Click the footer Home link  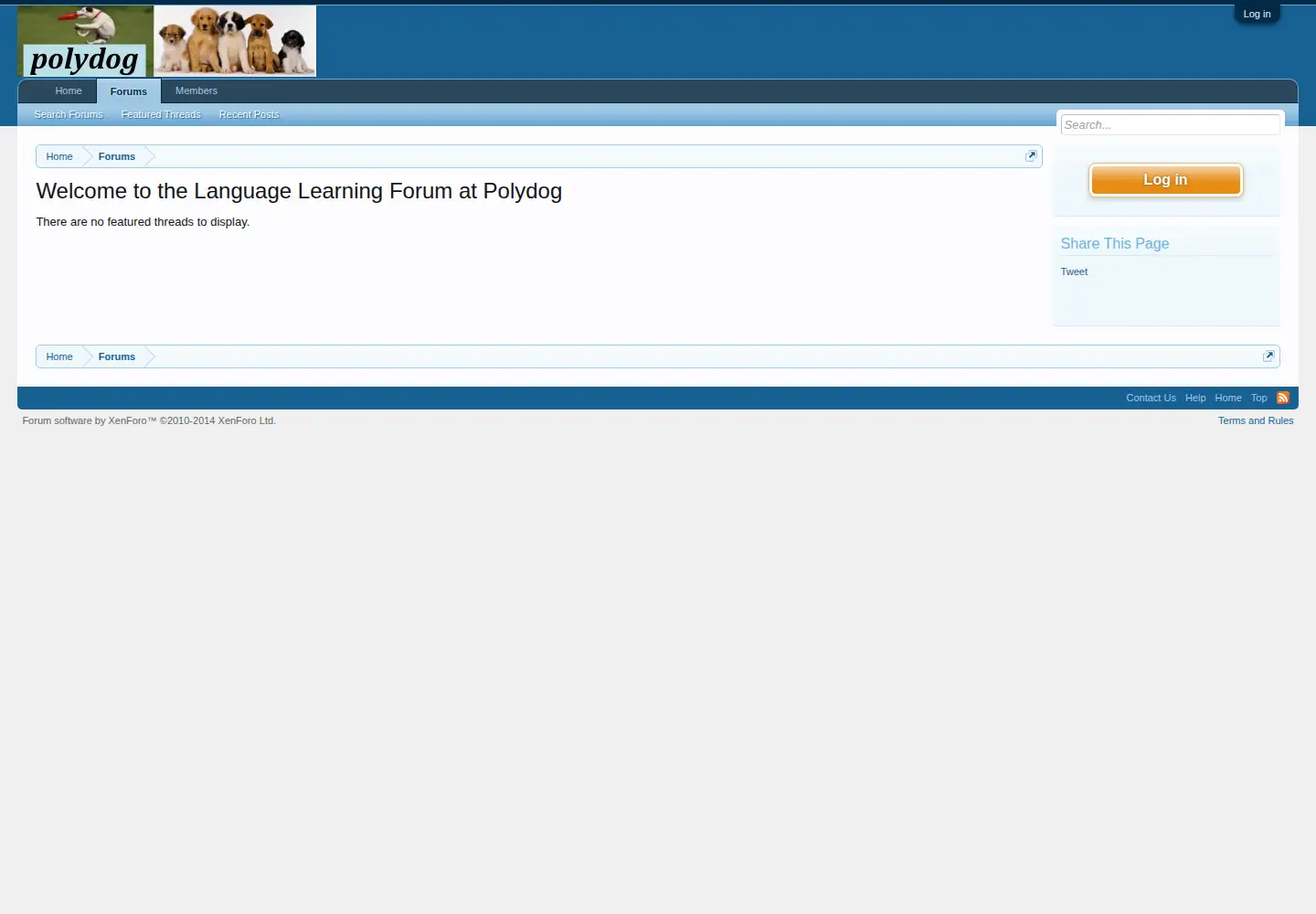click(x=1228, y=399)
